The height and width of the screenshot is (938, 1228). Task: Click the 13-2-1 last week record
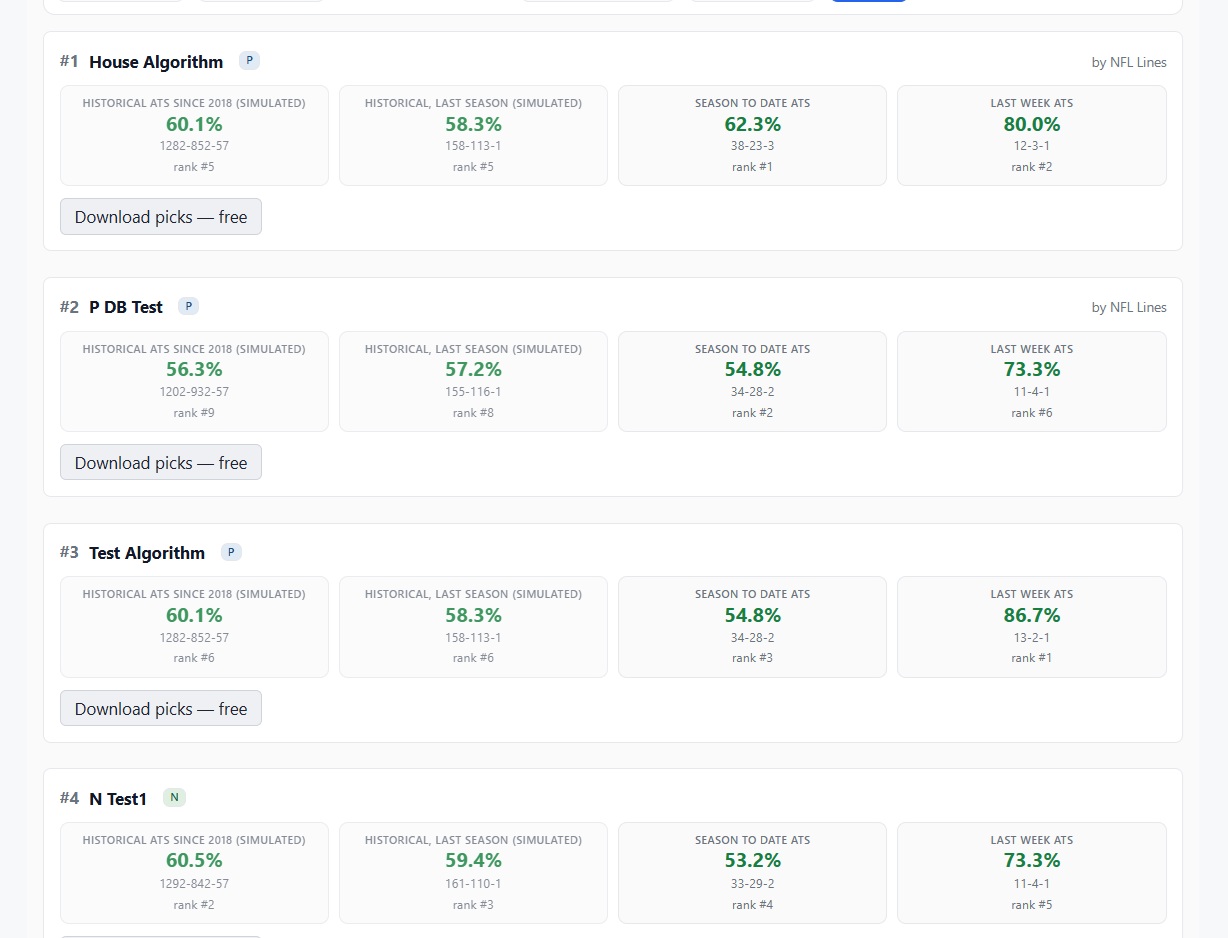pos(1032,638)
